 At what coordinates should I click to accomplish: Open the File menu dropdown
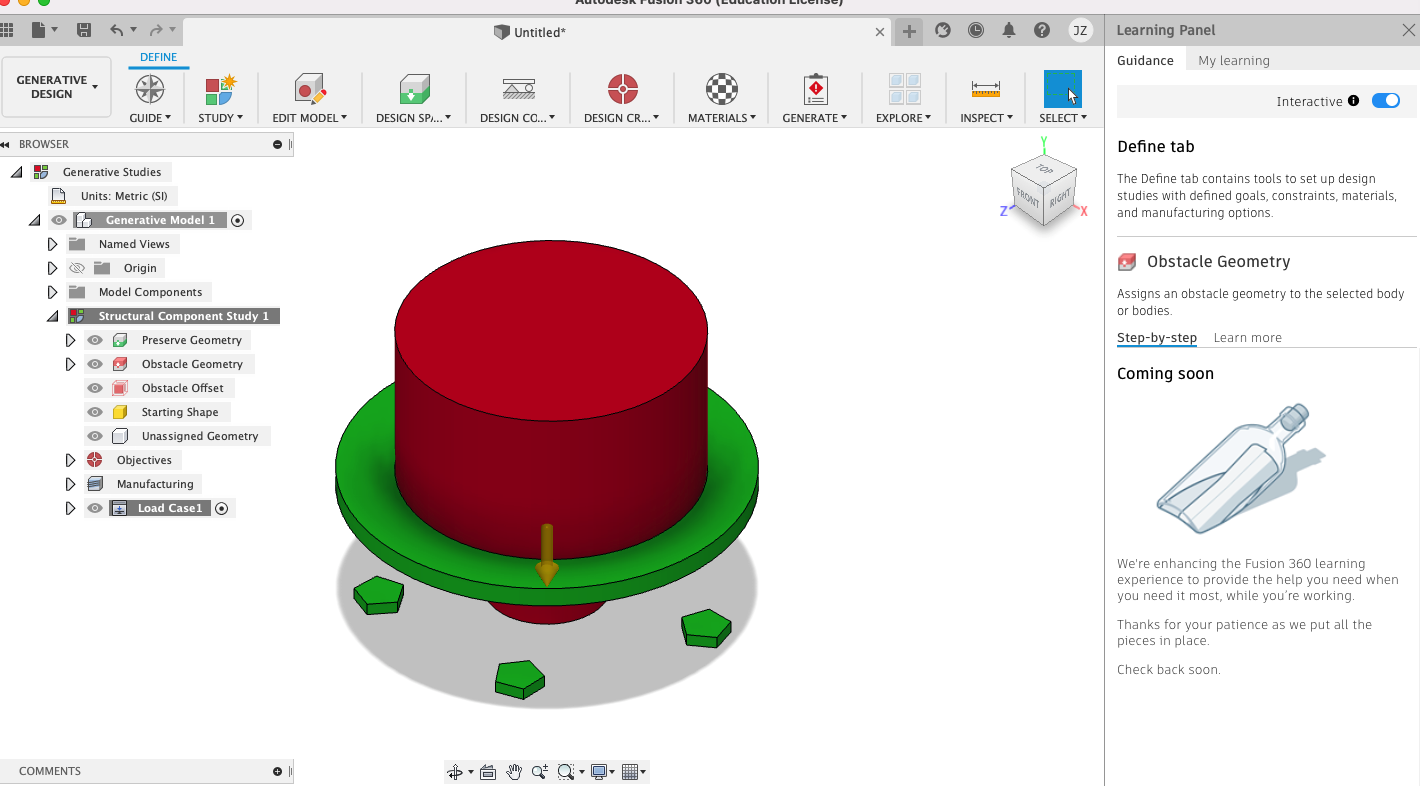(x=45, y=31)
